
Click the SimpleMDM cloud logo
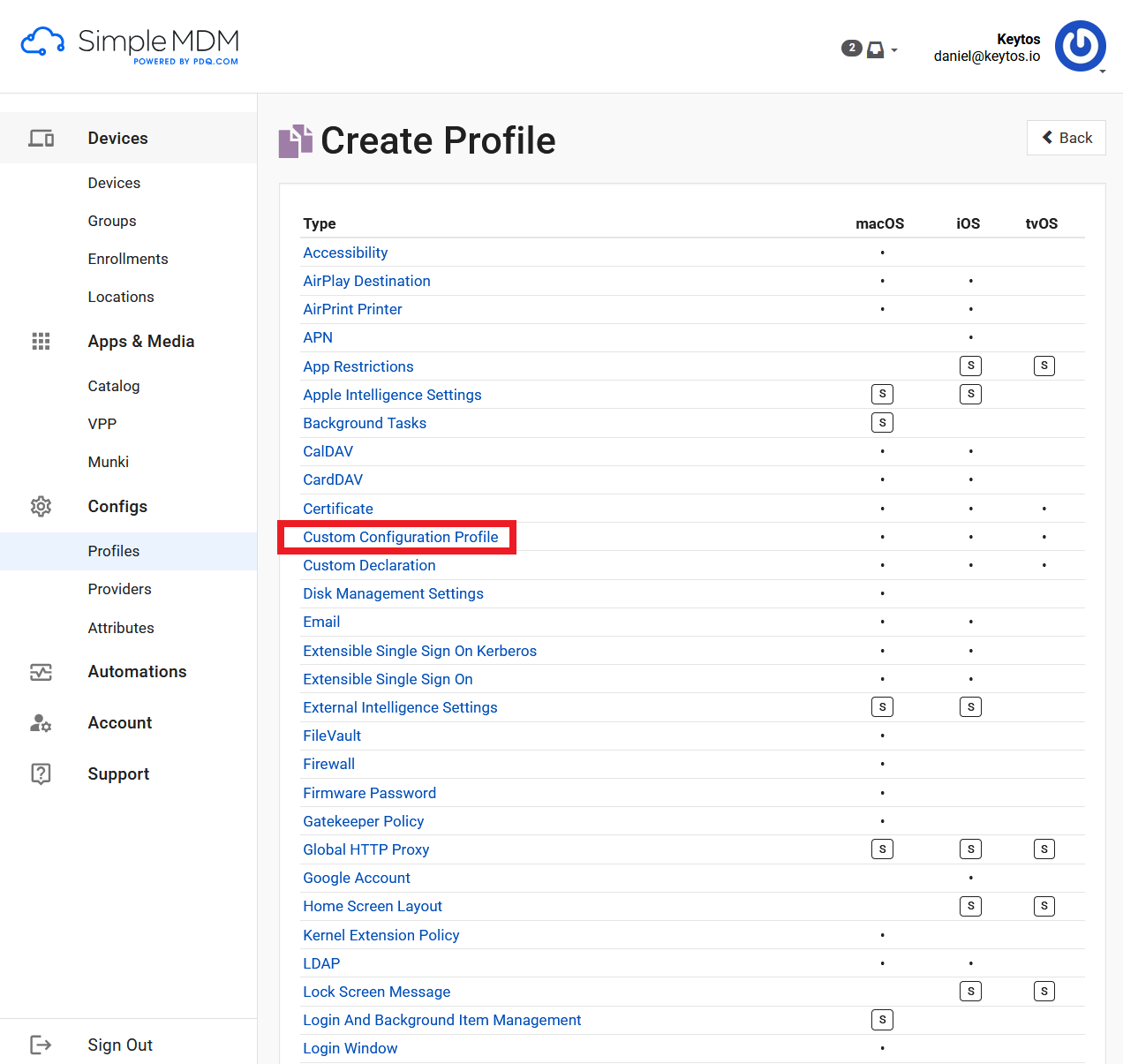(x=42, y=42)
